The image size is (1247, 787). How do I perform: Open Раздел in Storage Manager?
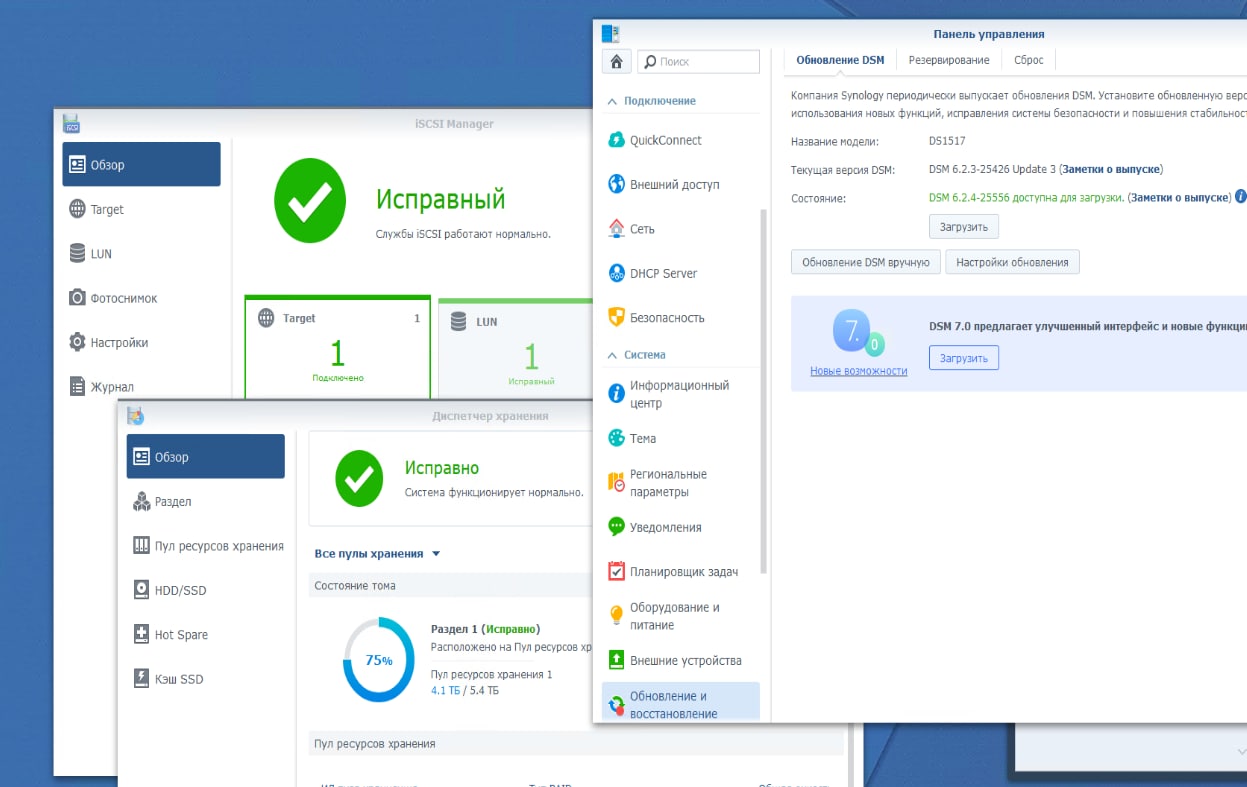pyautogui.click(x=205, y=501)
